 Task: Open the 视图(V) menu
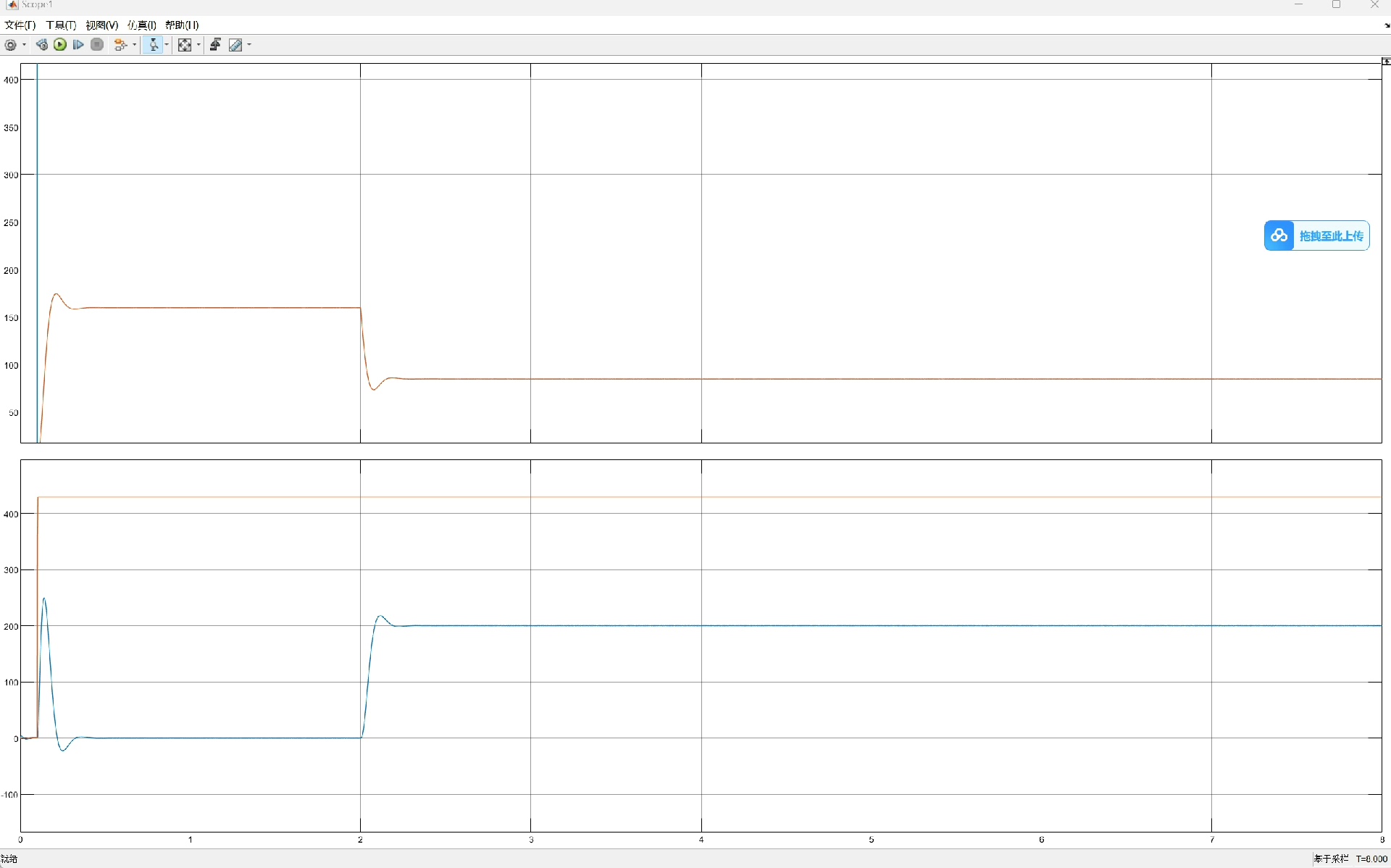(x=101, y=25)
